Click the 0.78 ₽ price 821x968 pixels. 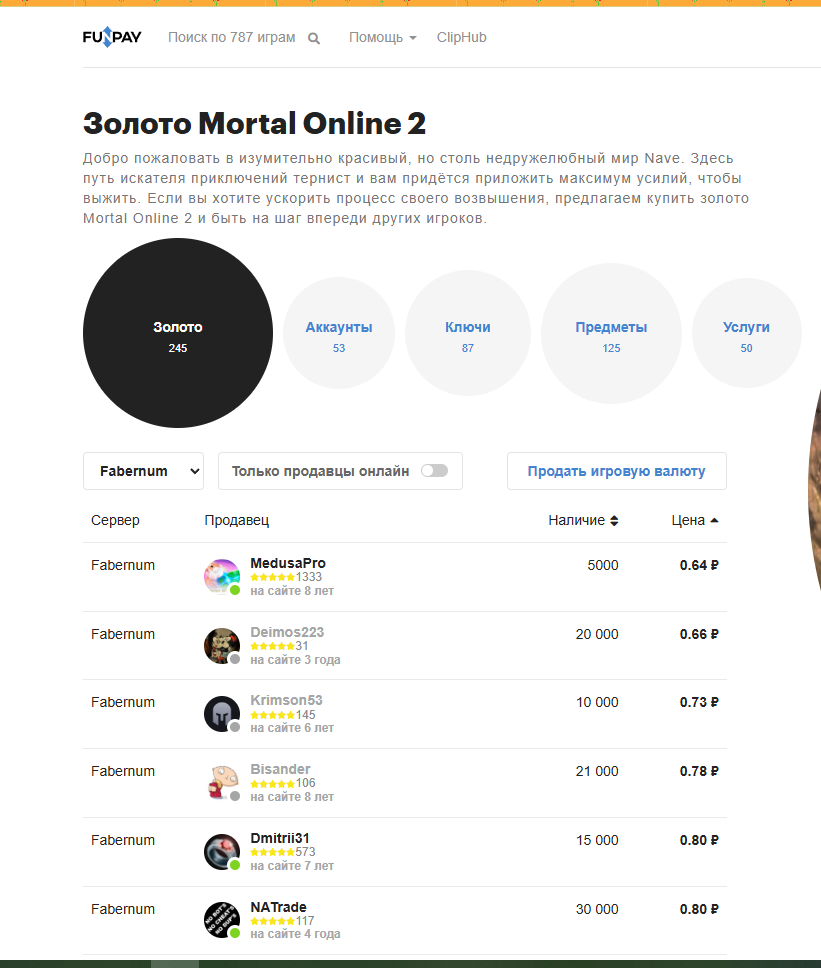tap(699, 771)
